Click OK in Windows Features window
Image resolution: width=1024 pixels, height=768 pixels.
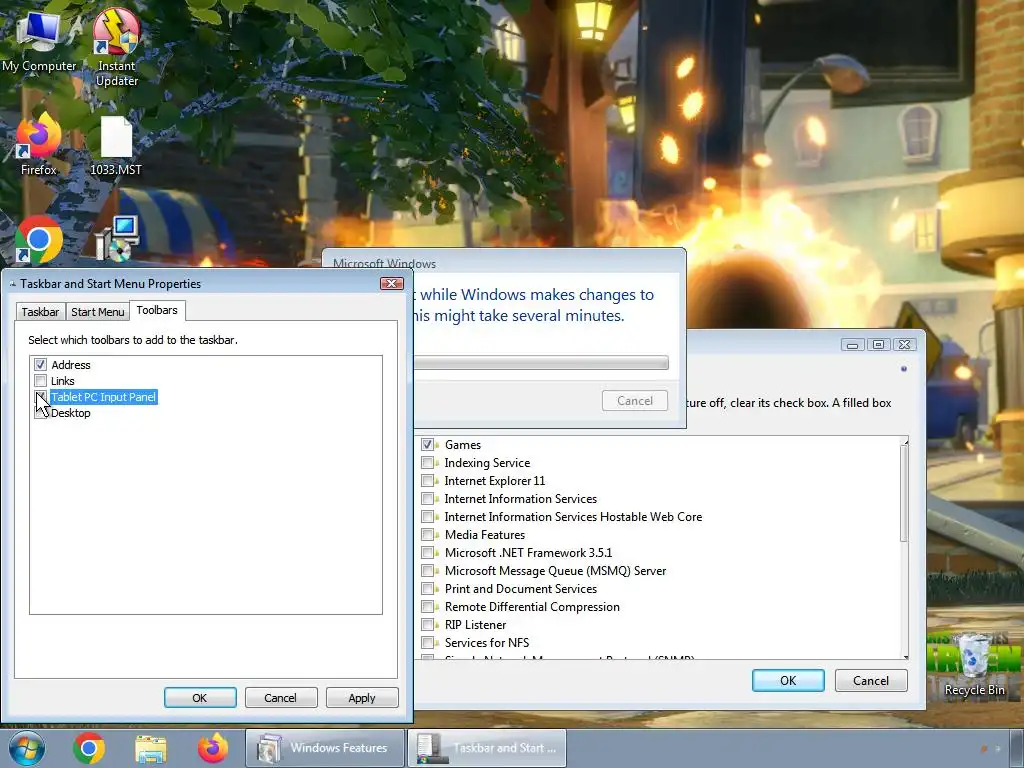point(788,680)
